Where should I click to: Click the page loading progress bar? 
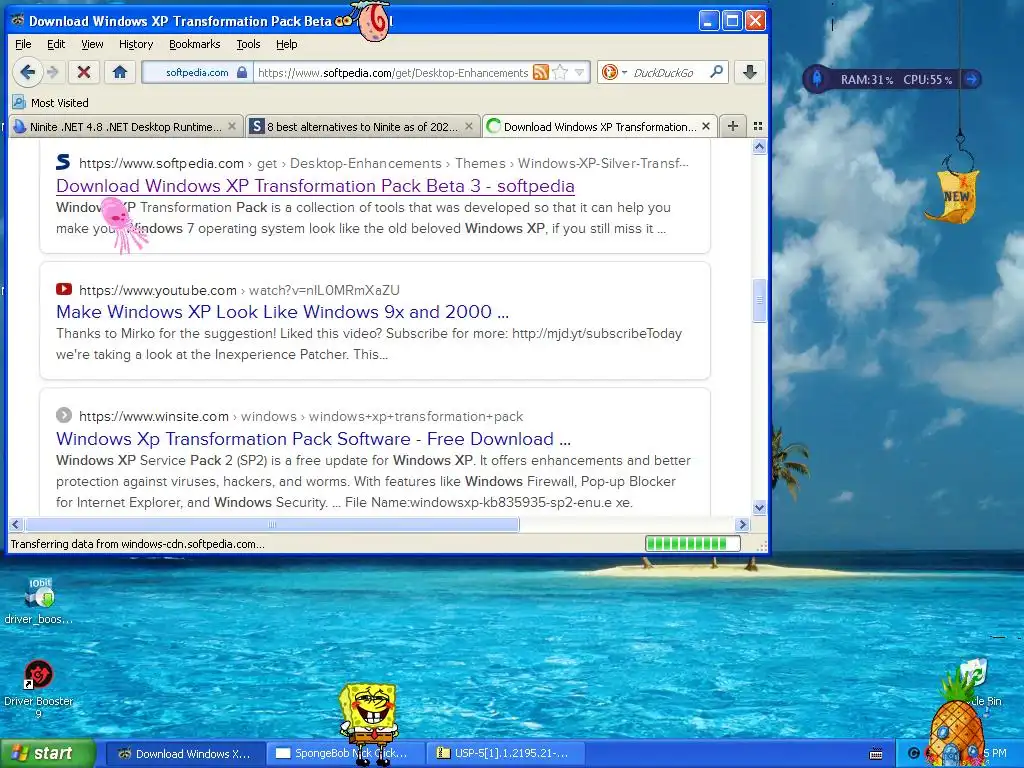[692, 543]
